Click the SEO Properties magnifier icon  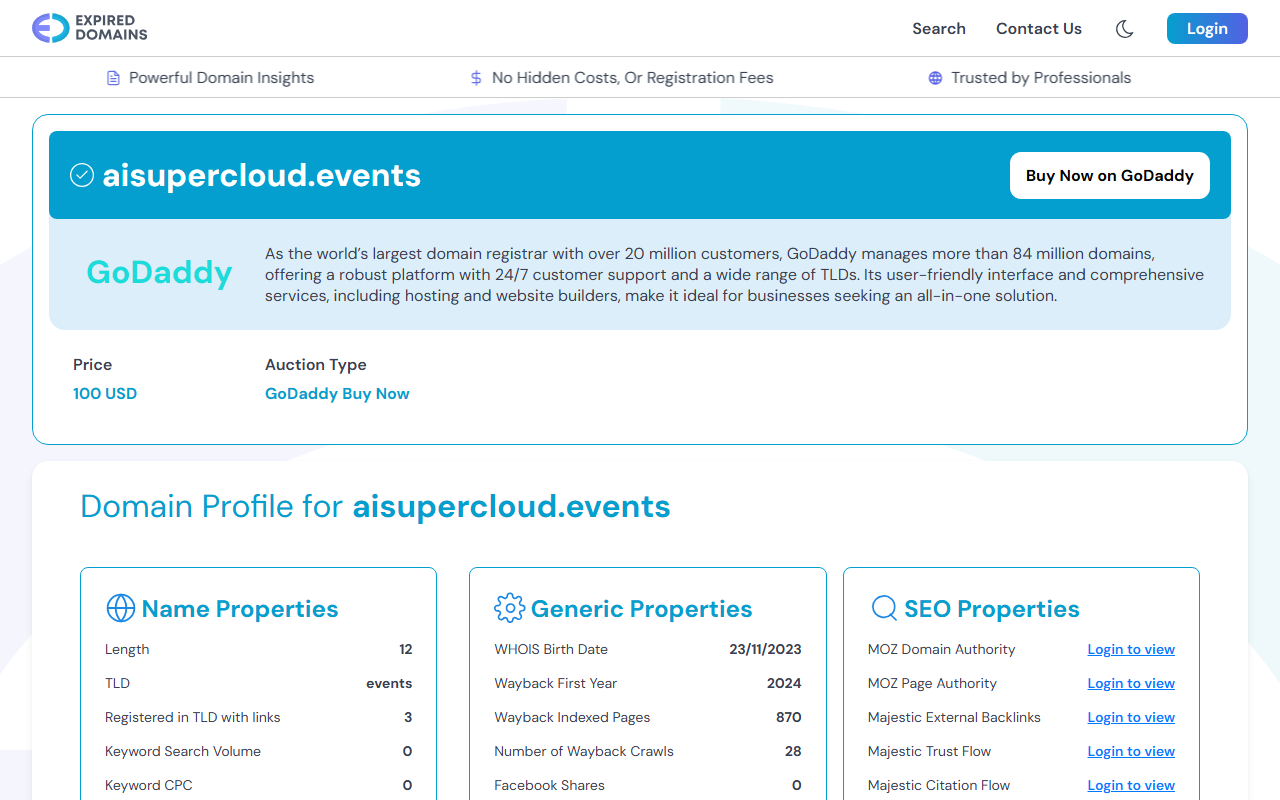(x=884, y=608)
